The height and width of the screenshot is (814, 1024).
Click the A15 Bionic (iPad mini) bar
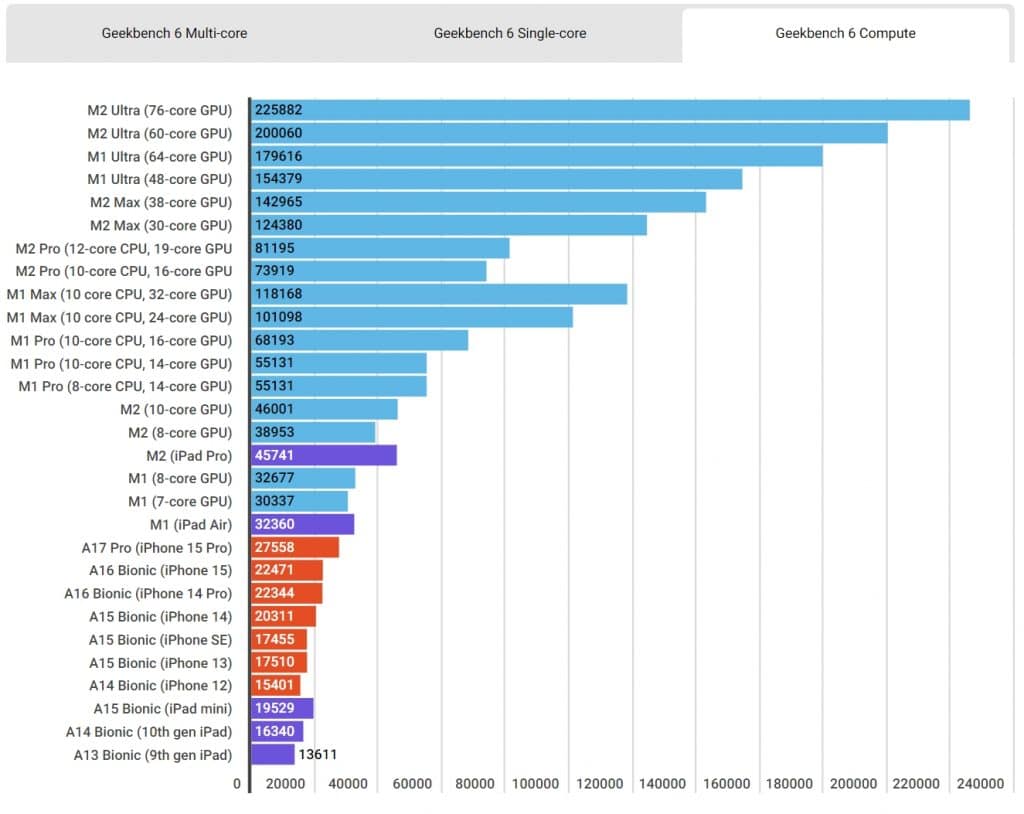click(282, 709)
